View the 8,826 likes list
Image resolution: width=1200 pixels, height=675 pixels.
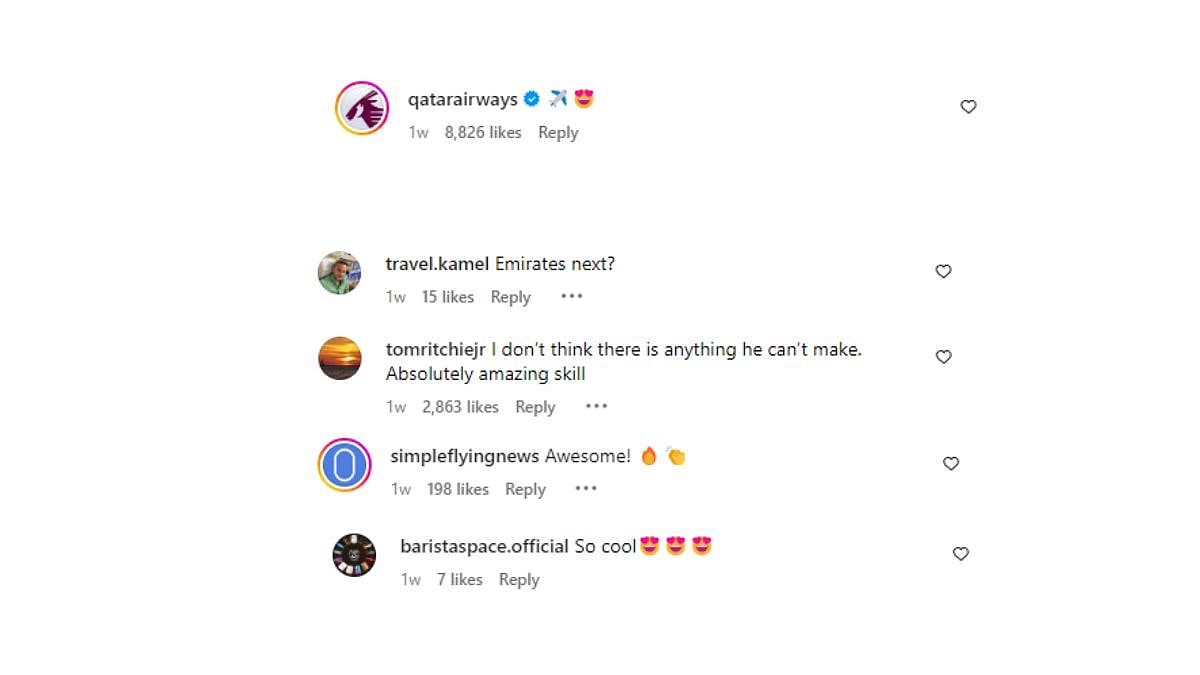tap(483, 133)
